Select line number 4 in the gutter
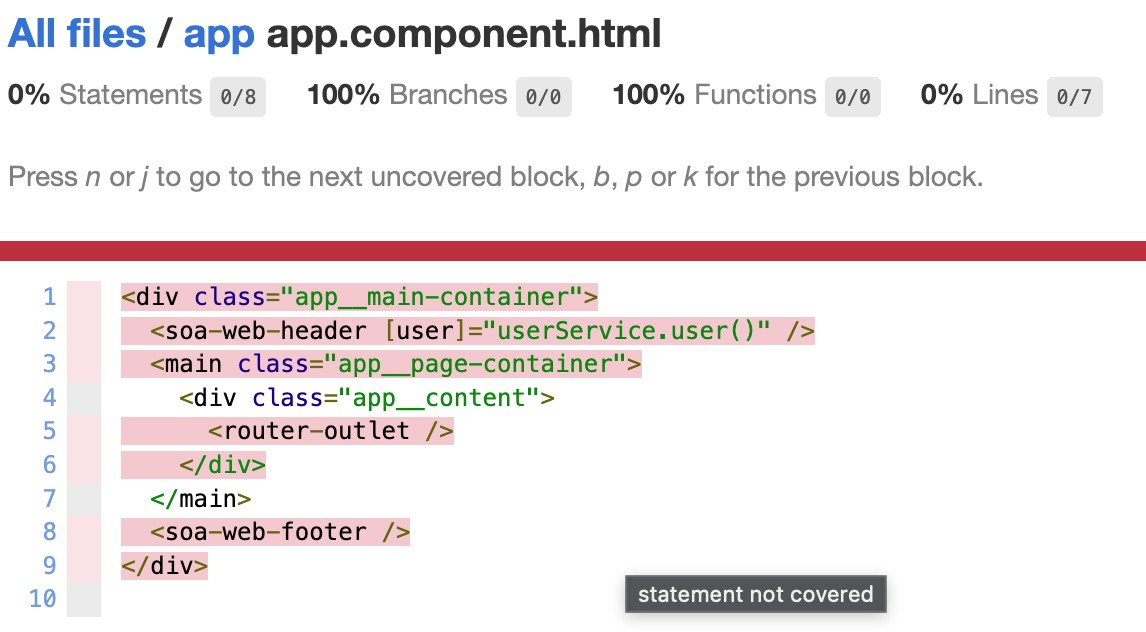Screen dimensions: 1146x632 (50, 397)
